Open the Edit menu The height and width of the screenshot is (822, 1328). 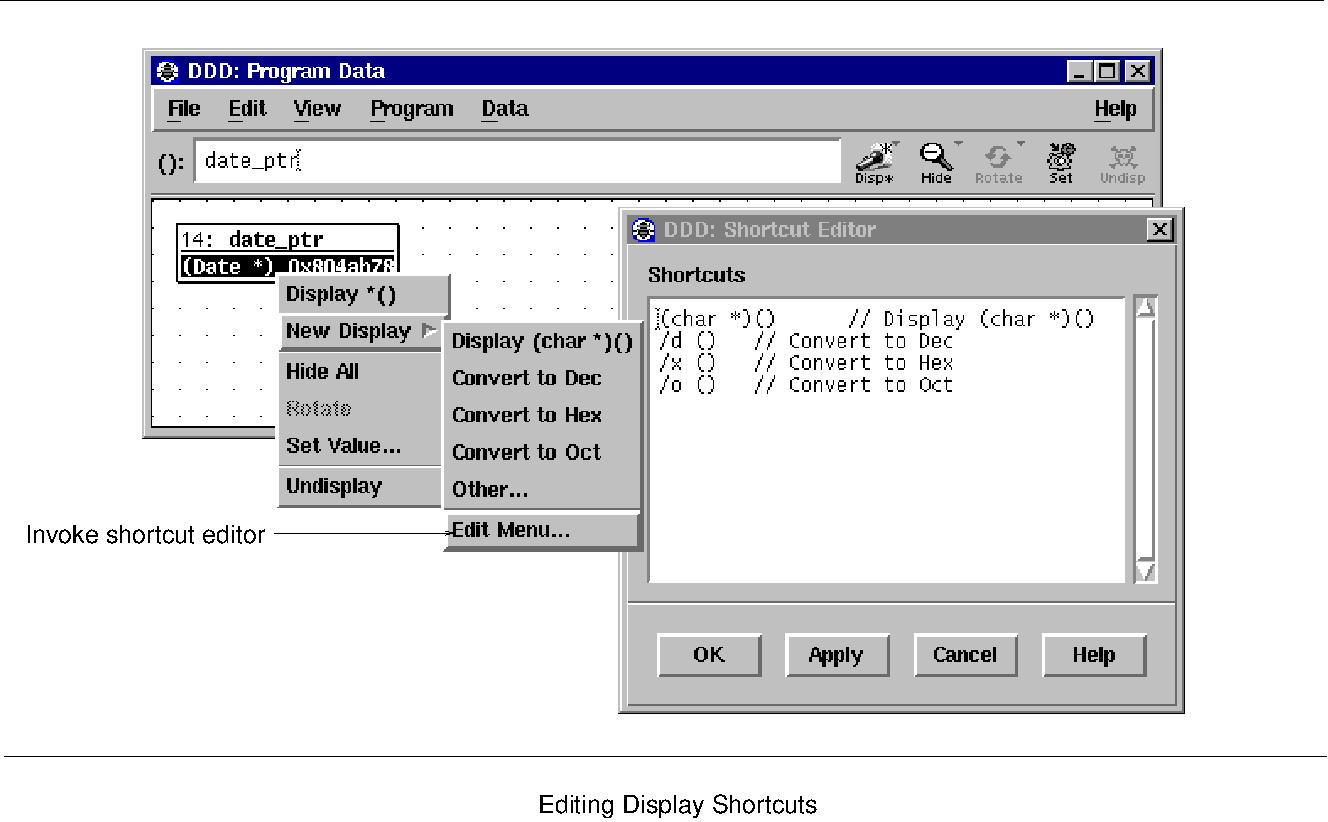pyautogui.click(x=247, y=108)
